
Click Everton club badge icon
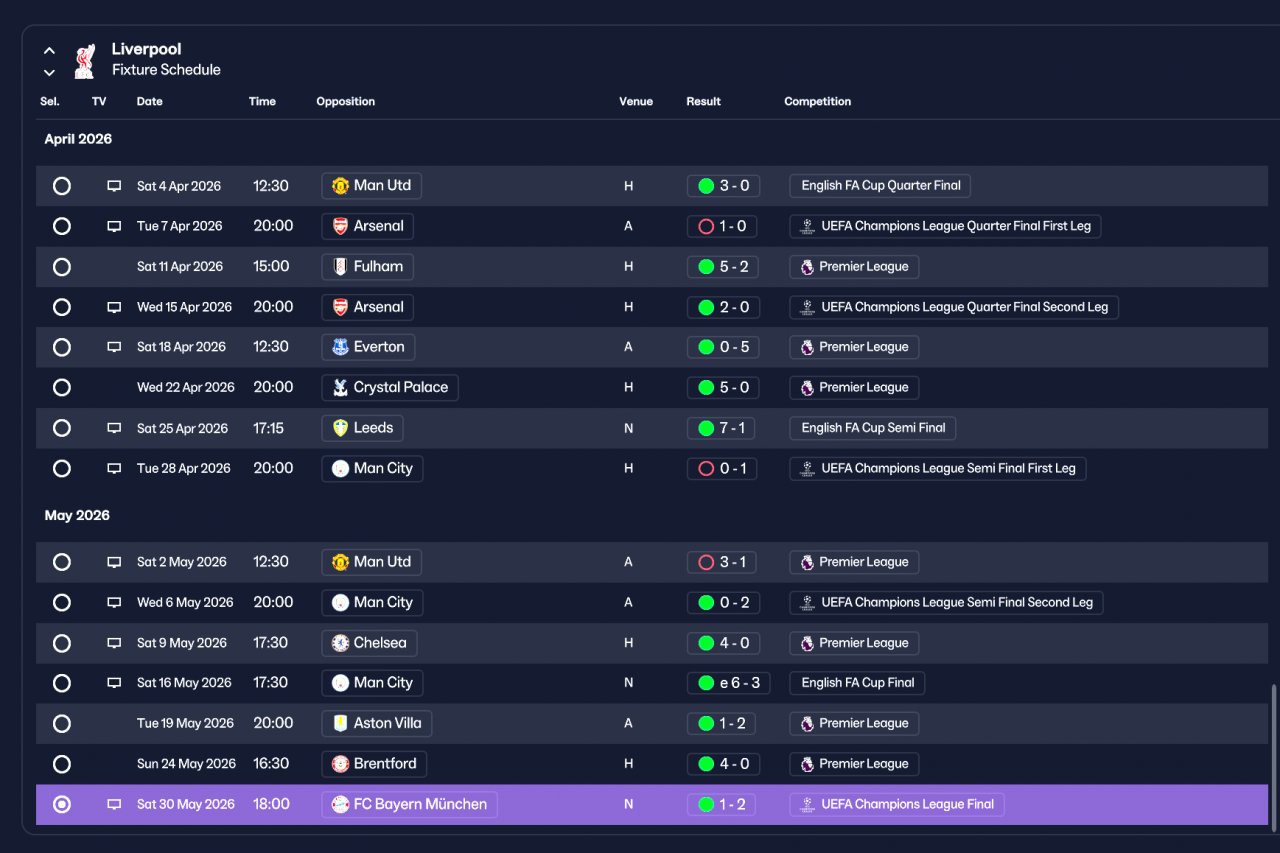[341, 347]
